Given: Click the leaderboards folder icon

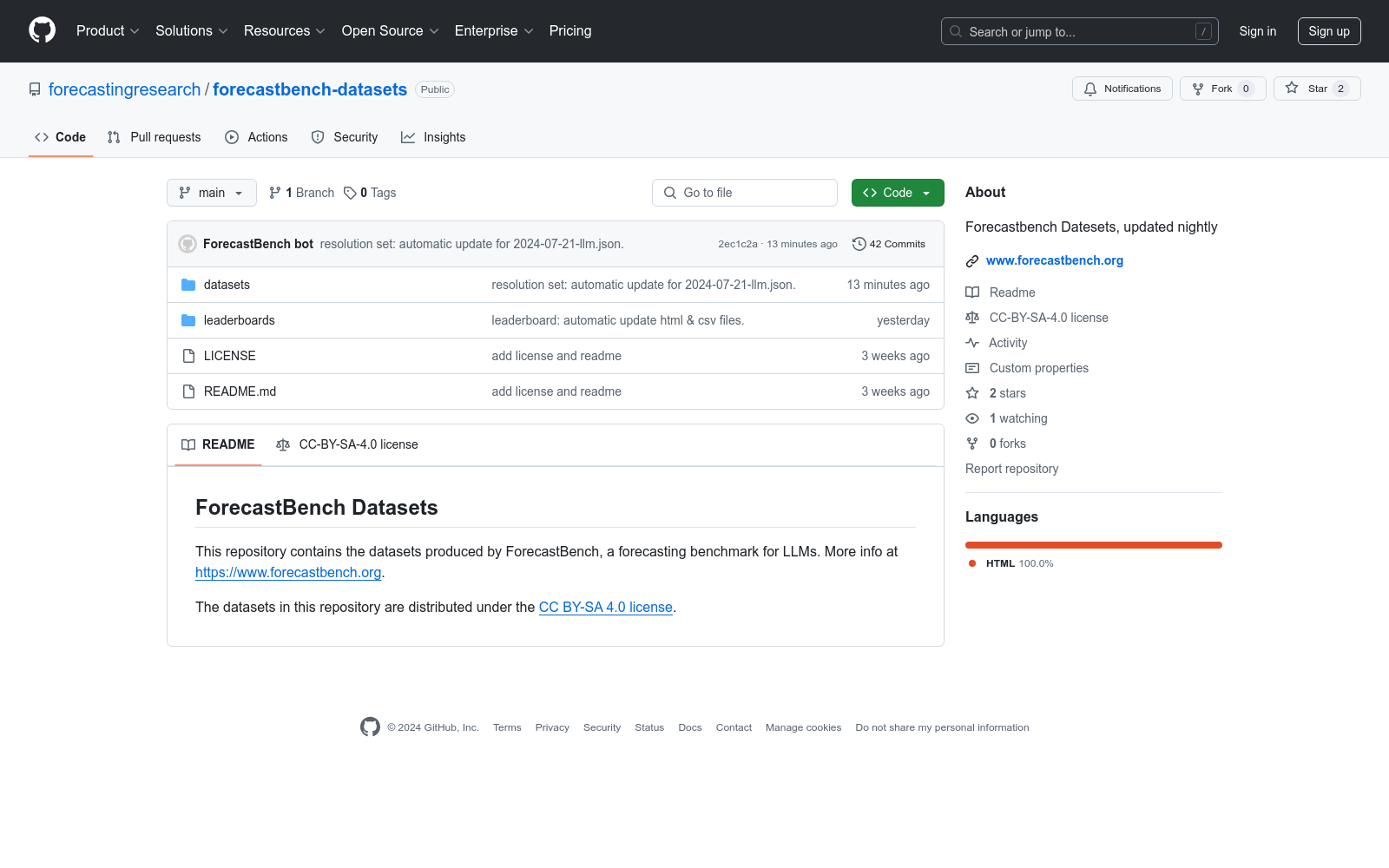Looking at the screenshot, I should pos(188,320).
